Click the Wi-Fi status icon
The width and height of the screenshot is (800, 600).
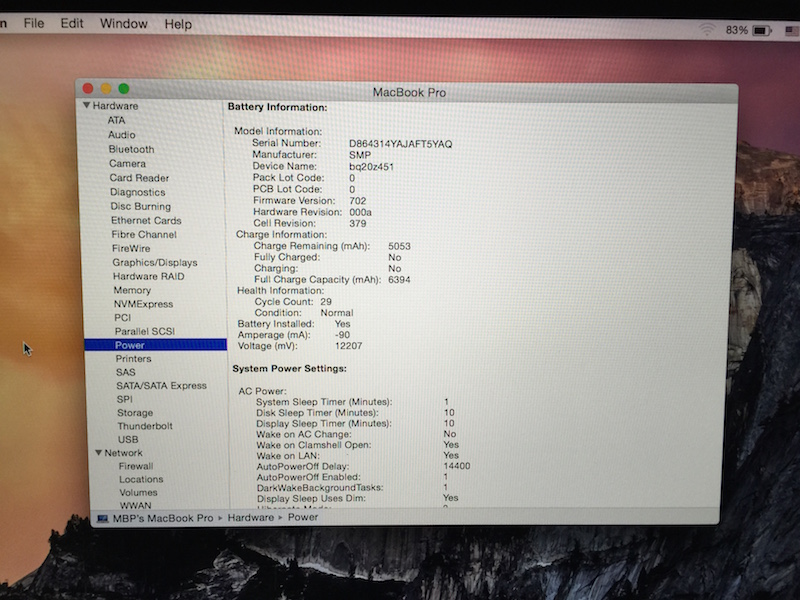(x=707, y=29)
